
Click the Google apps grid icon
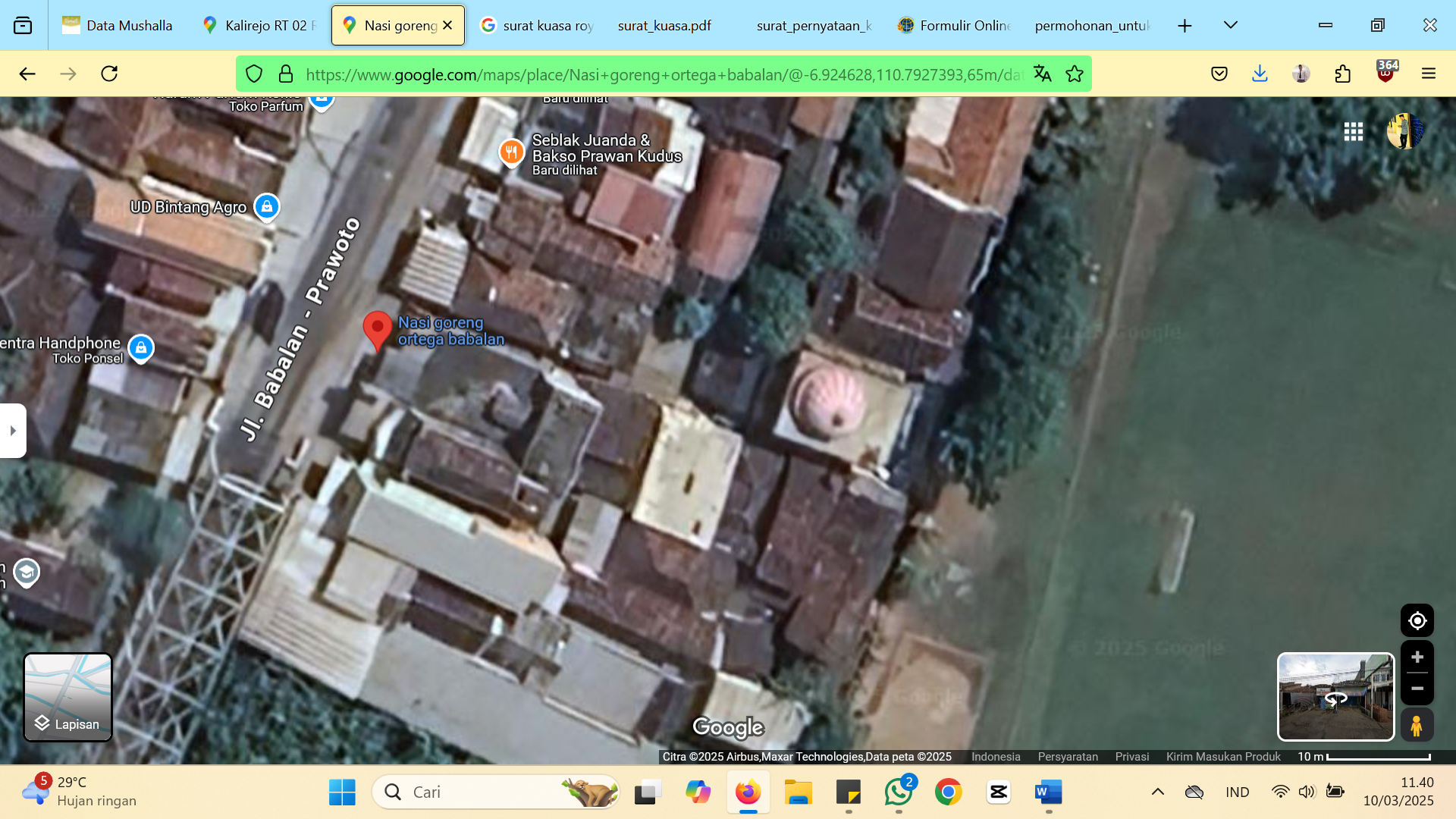(1354, 132)
